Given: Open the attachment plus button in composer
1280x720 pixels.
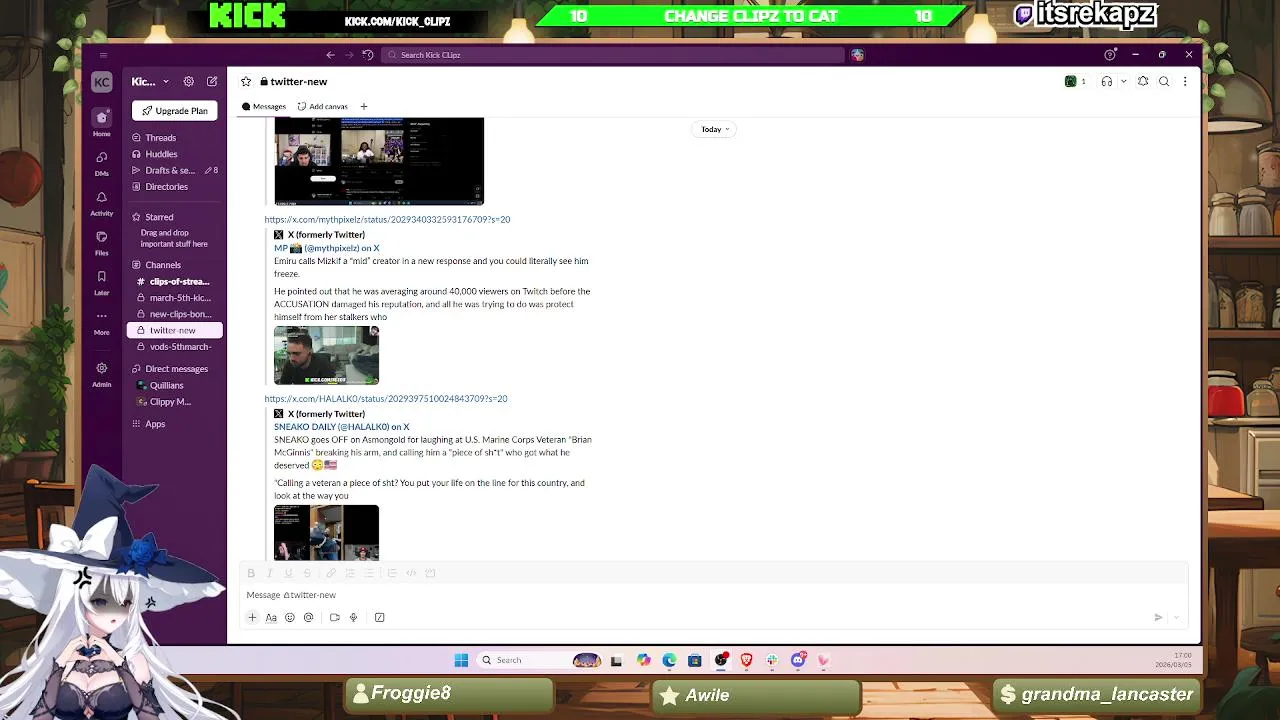Looking at the screenshot, I should coord(252,617).
